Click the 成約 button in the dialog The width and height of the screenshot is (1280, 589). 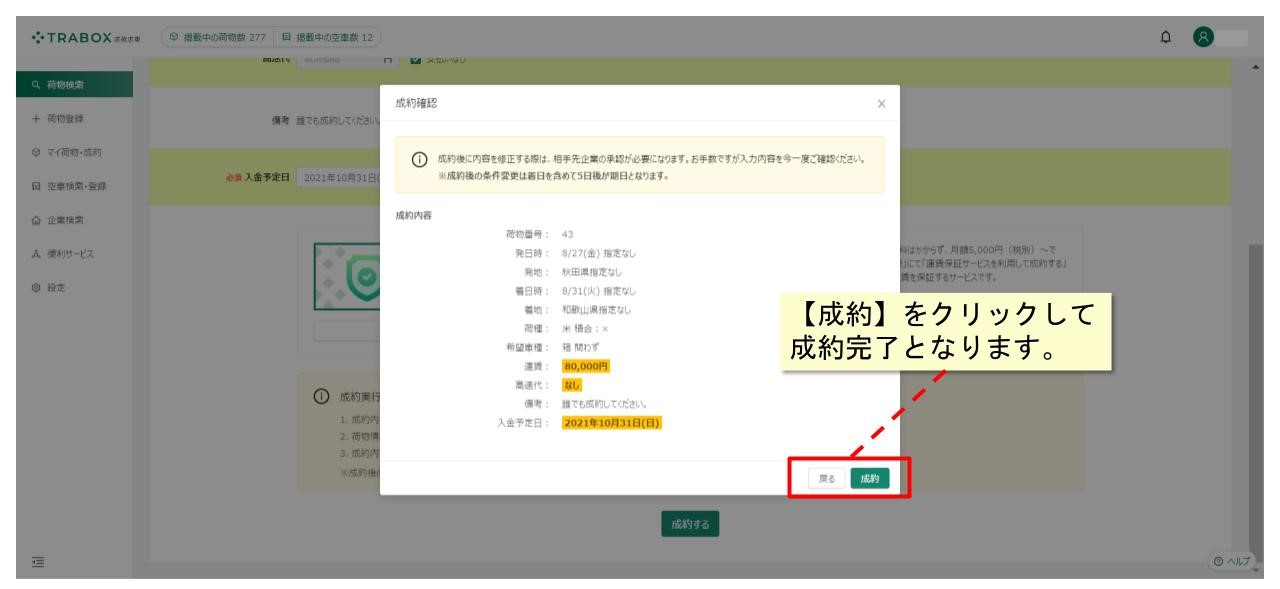(872, 480)
